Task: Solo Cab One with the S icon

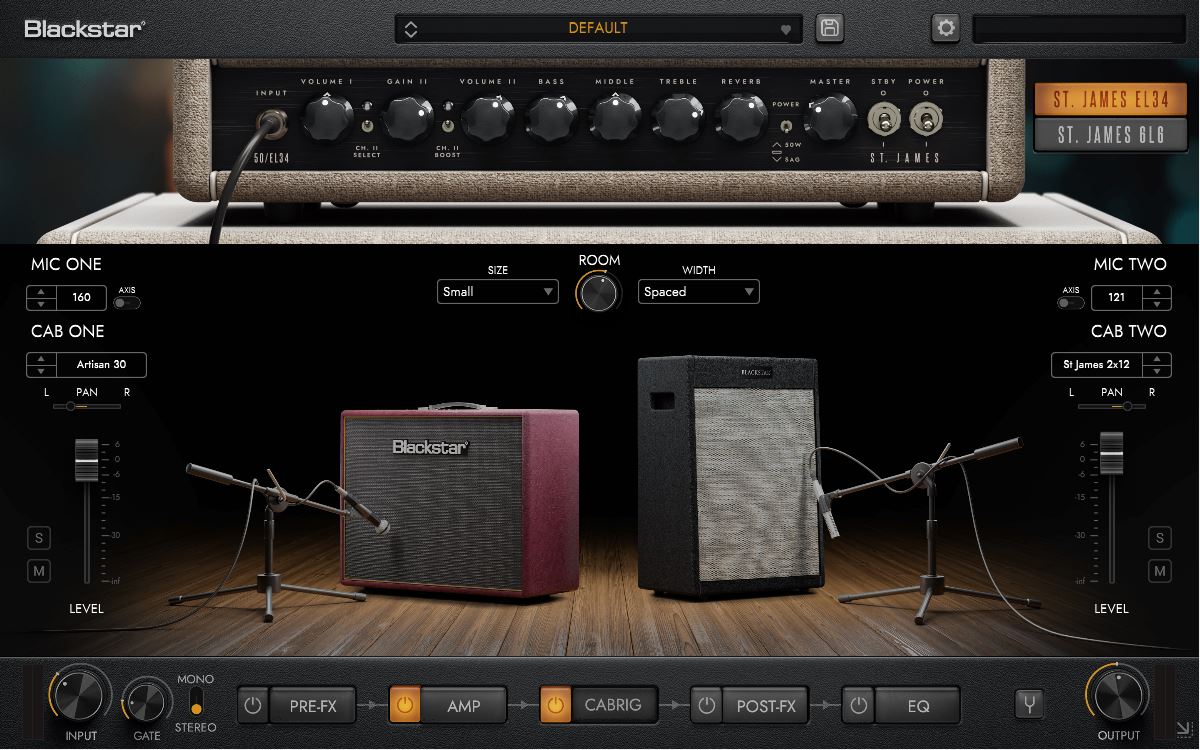Action: coord(38,537)
